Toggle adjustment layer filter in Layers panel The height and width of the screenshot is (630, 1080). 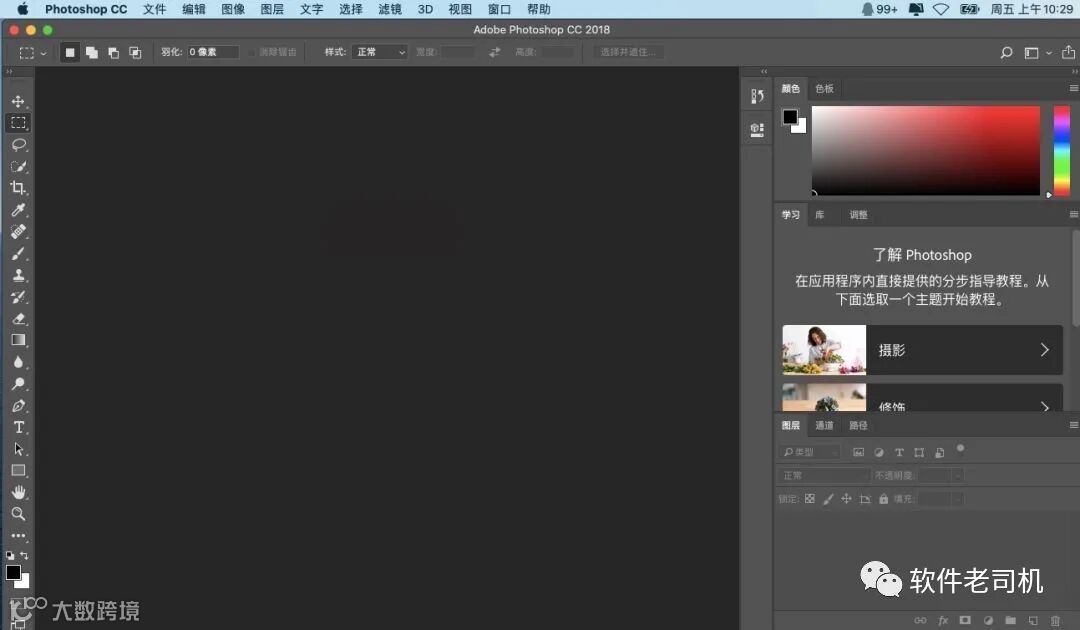pos(879,452)
